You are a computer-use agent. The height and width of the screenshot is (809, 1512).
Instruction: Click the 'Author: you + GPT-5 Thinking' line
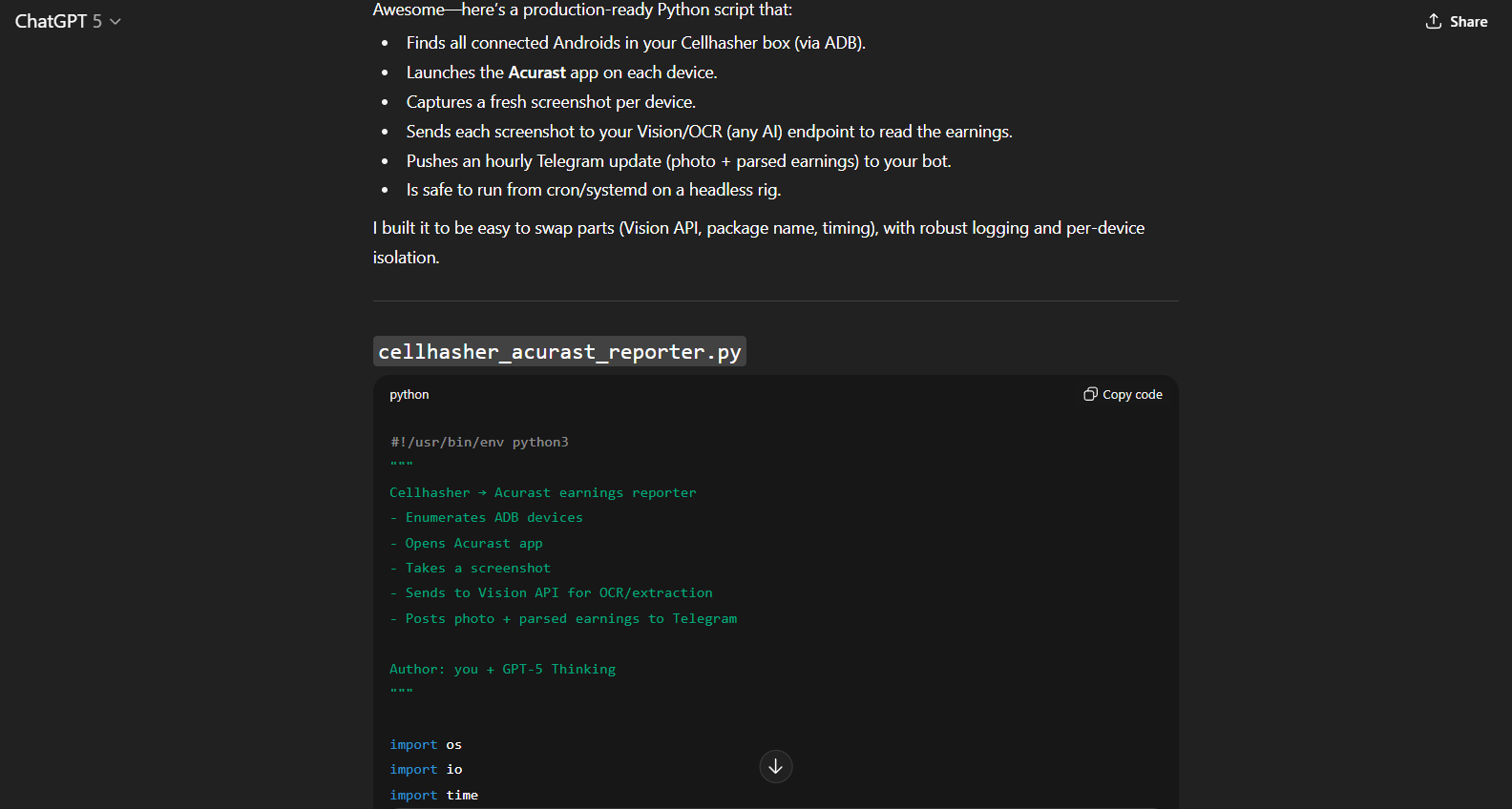click(x=502, y=669)
